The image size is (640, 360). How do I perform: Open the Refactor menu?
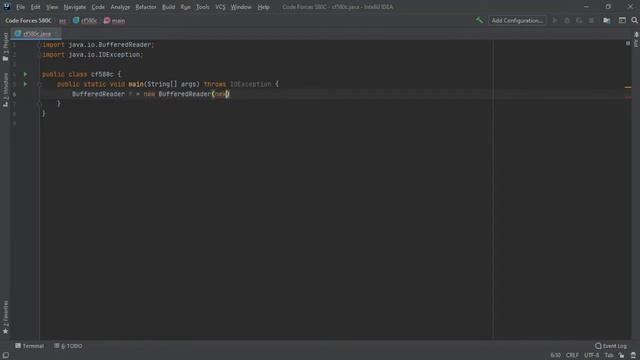coord(146,7)
